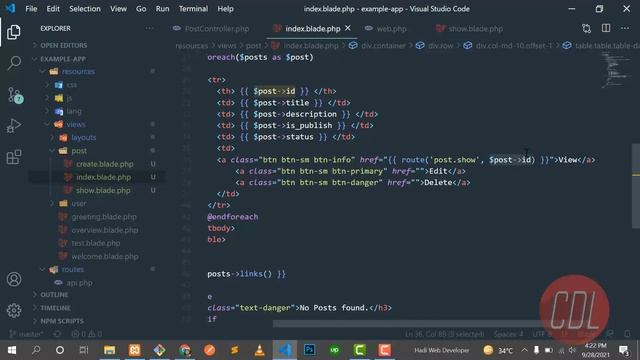This screenshot has width=640, height=360.
Task: Close the index.blade.php tab
Action: pyautogui.click(x=348, y=28)
